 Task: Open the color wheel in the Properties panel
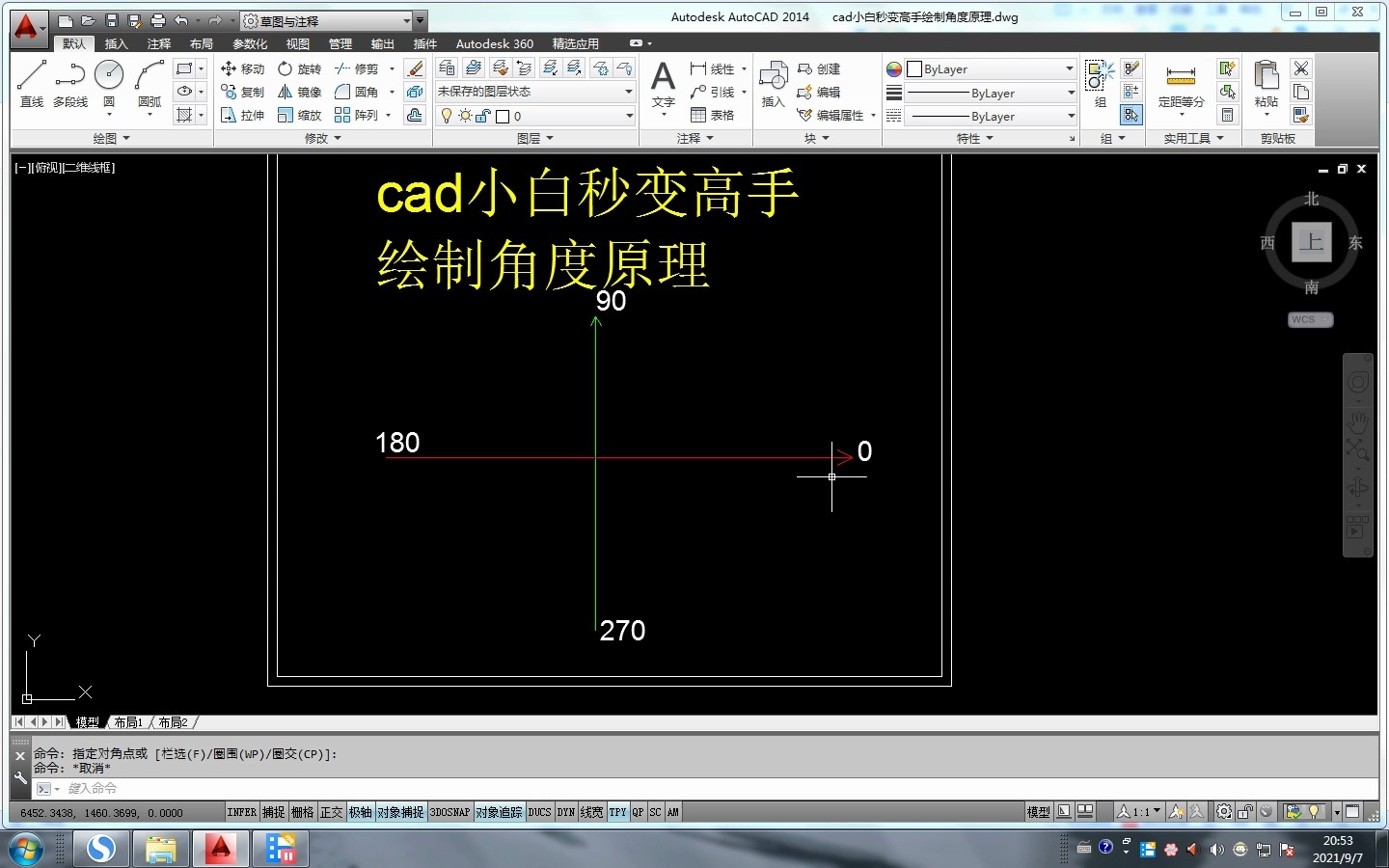coord(892,68)
